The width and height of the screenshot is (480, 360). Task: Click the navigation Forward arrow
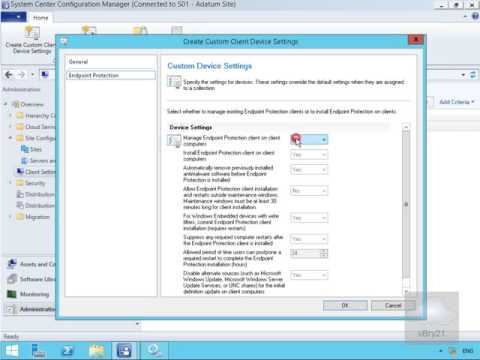point(22,75)
